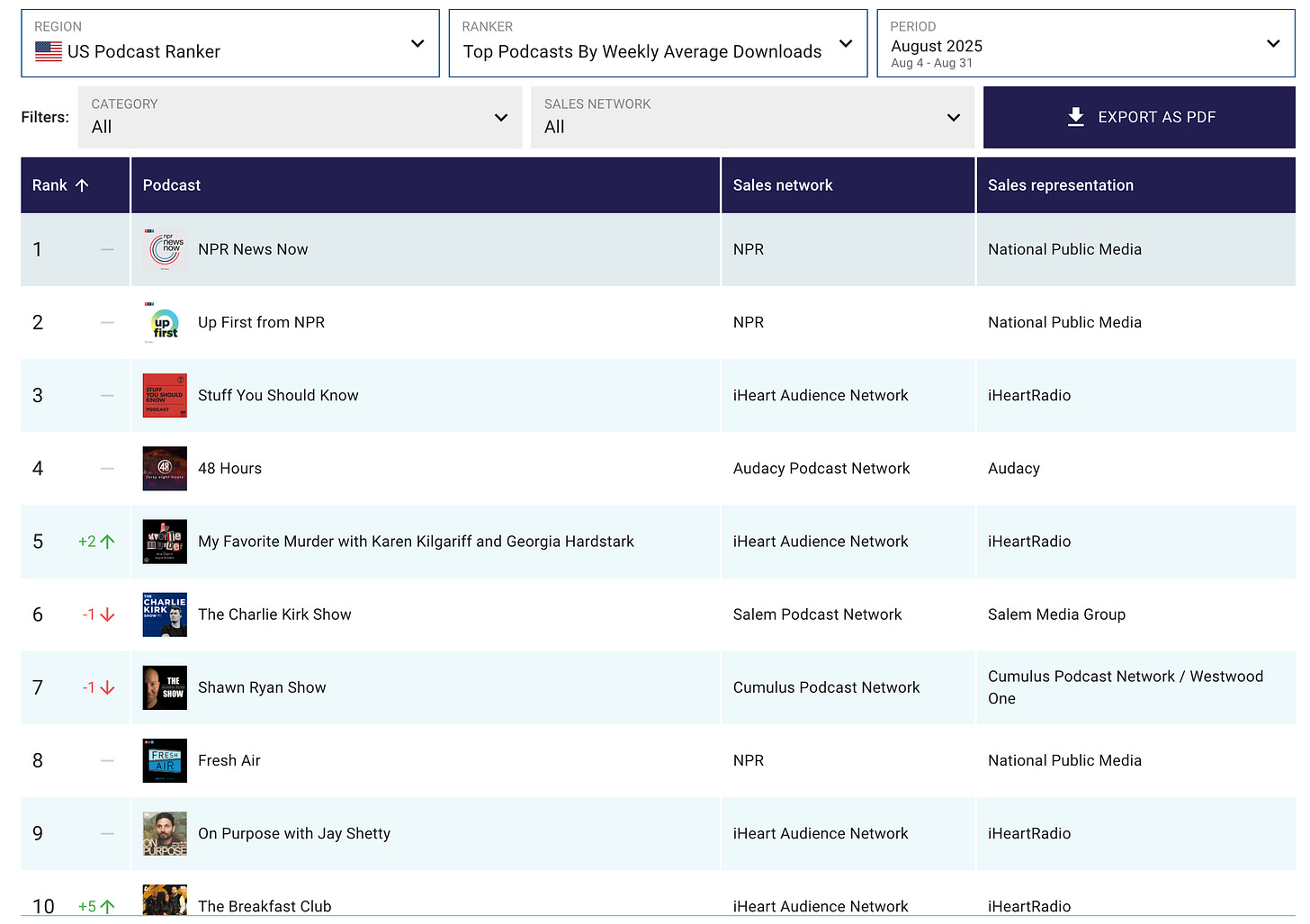Click the Up First podcast artwork
The width and height of the screenshot is (1310, 924).
pyautogui.click(x=165, y=322)
